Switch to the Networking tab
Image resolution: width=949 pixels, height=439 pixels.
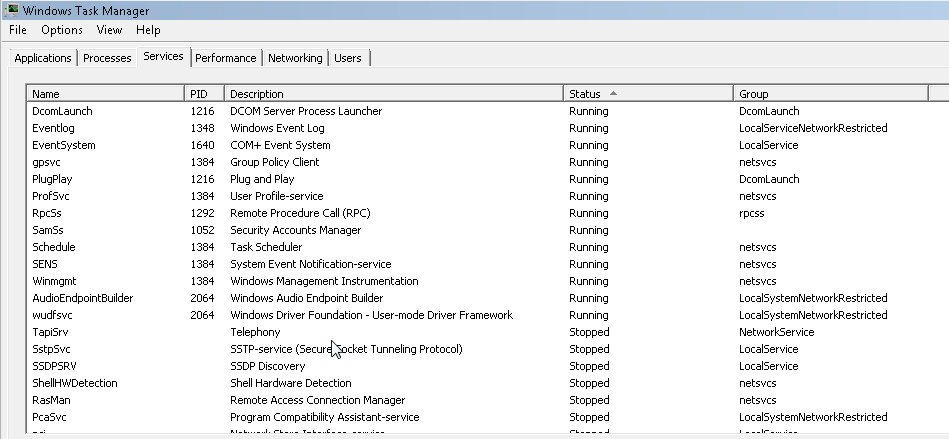pyautogui.click(x=295, y=58)
